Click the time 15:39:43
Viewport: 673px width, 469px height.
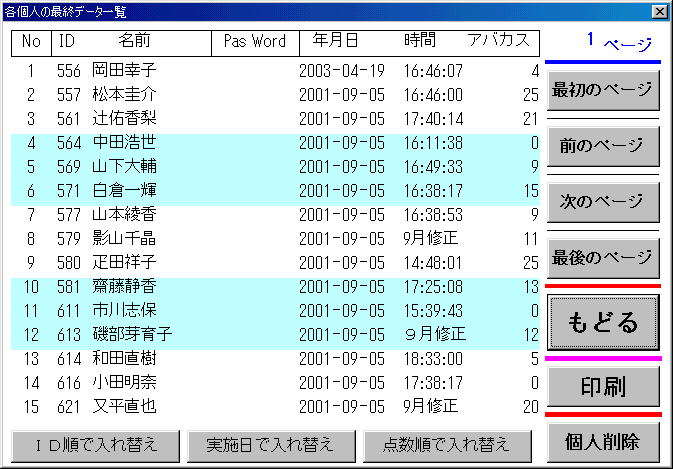click(433, 312)
